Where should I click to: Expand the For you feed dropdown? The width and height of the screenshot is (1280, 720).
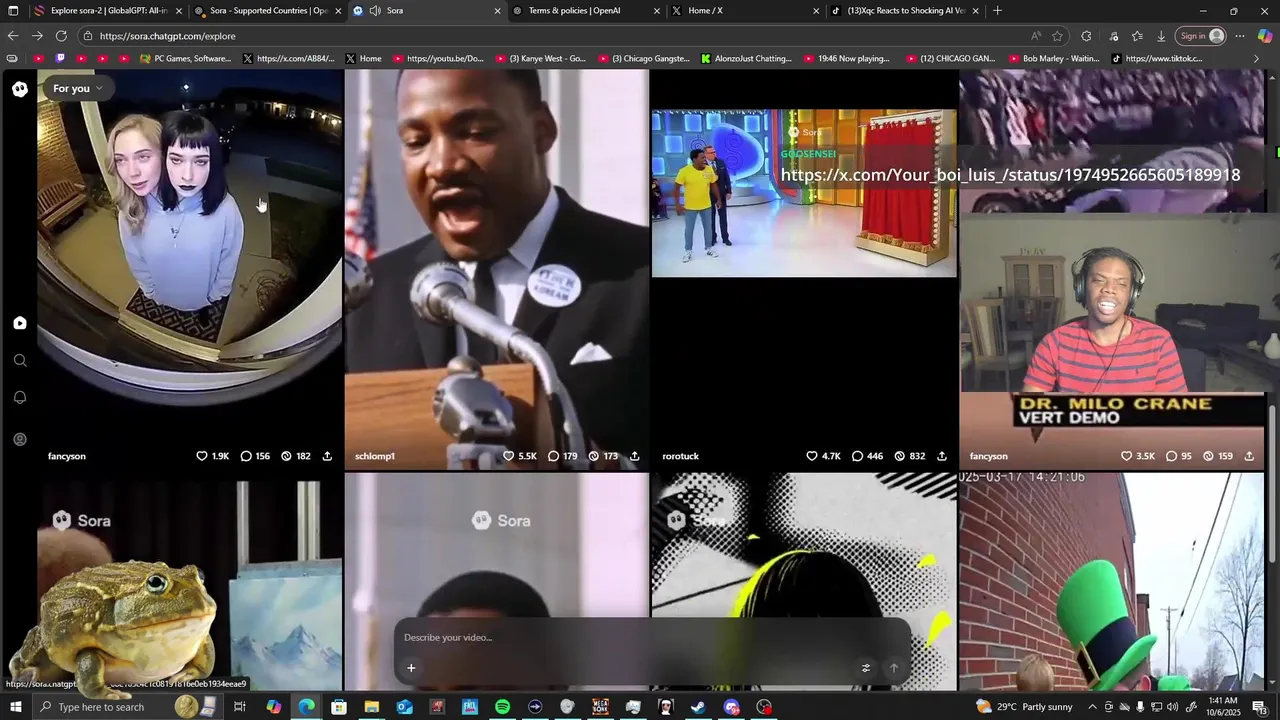78,88
